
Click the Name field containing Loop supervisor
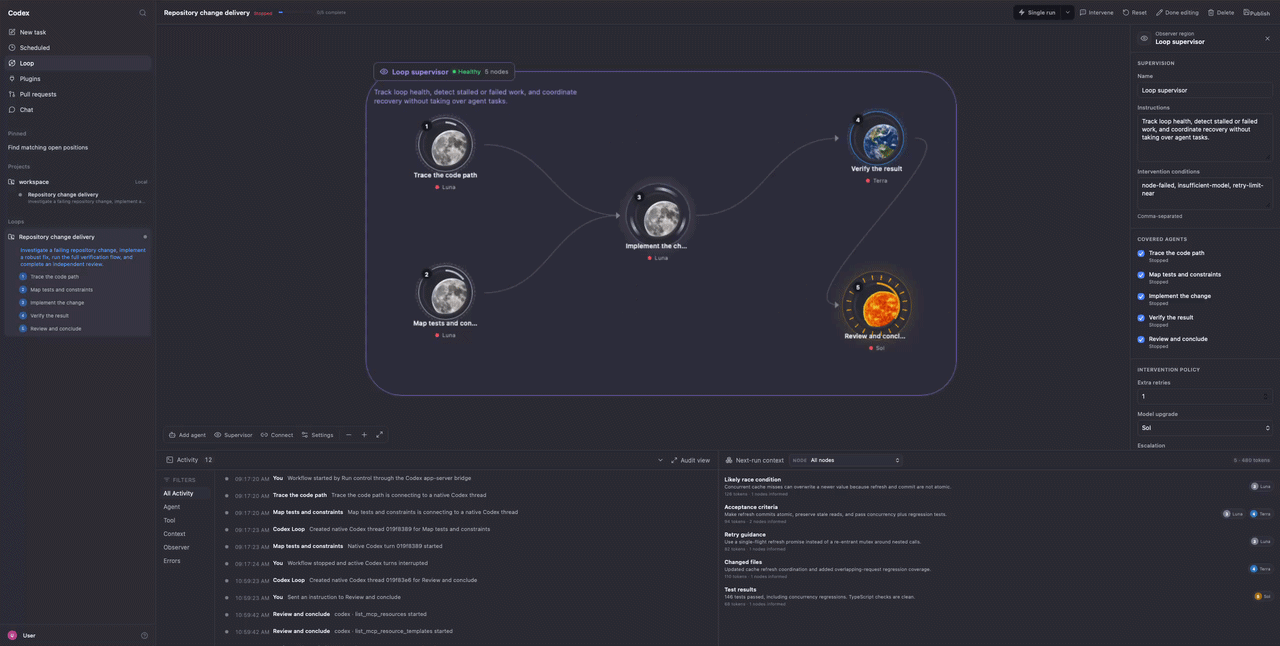point(1204,90)
